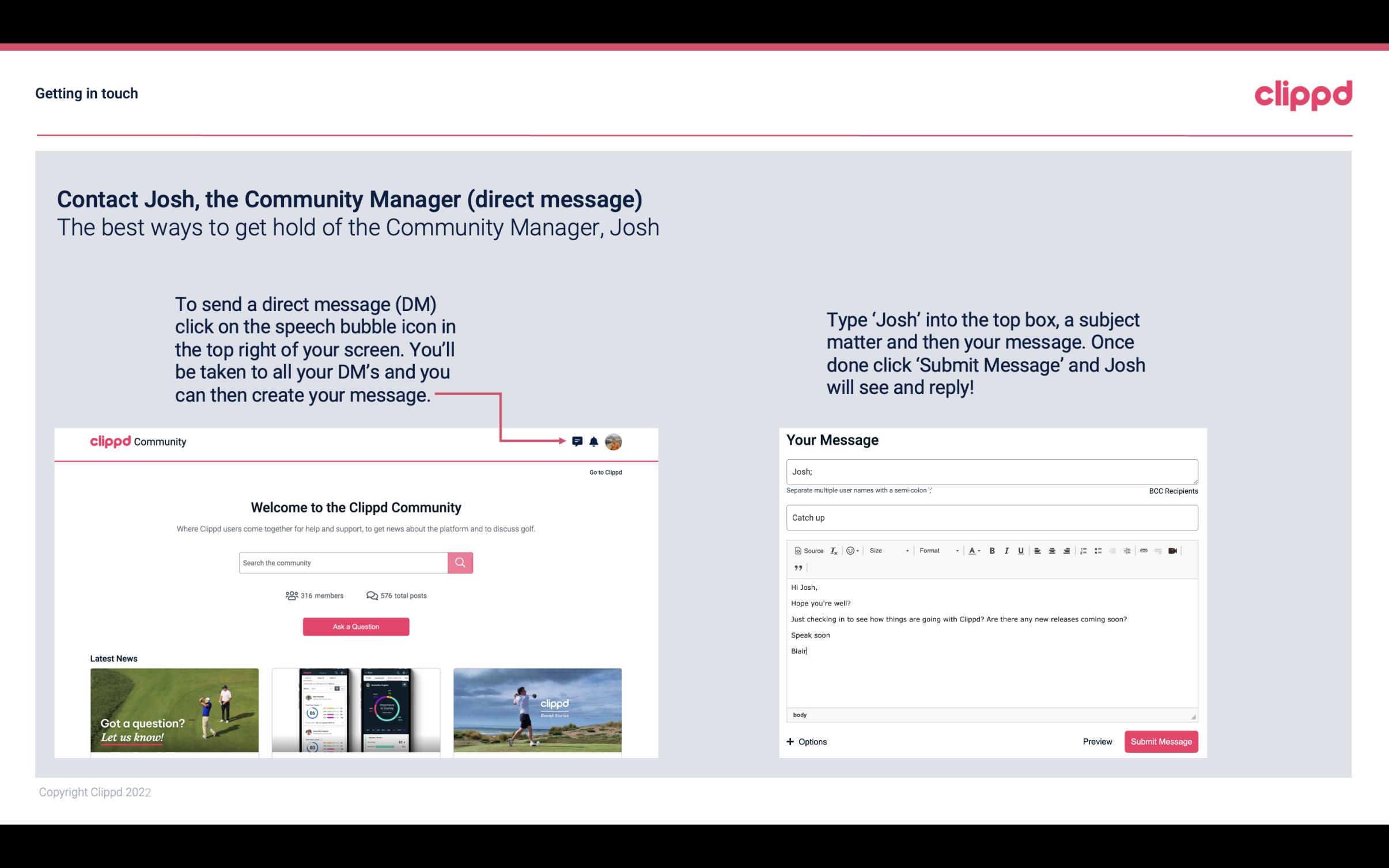Click the recipient input field
Image resolution: width=1389 pixels, height=868 pixels.
pos(991,470)
